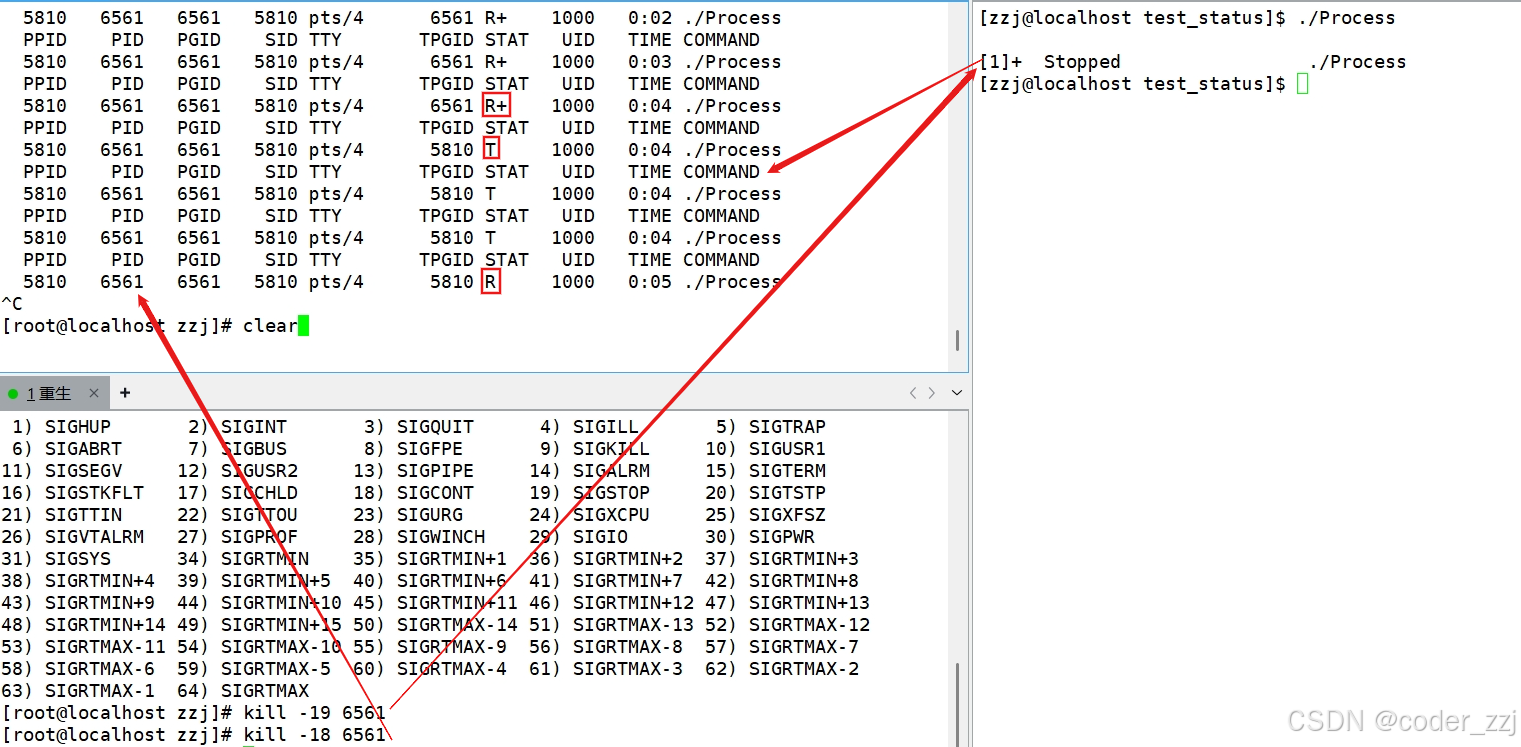The width and height of the screenshot is (1521, 747).
Task: Click '28) SIGWINCH' signal entry
Action: [419, 537]
